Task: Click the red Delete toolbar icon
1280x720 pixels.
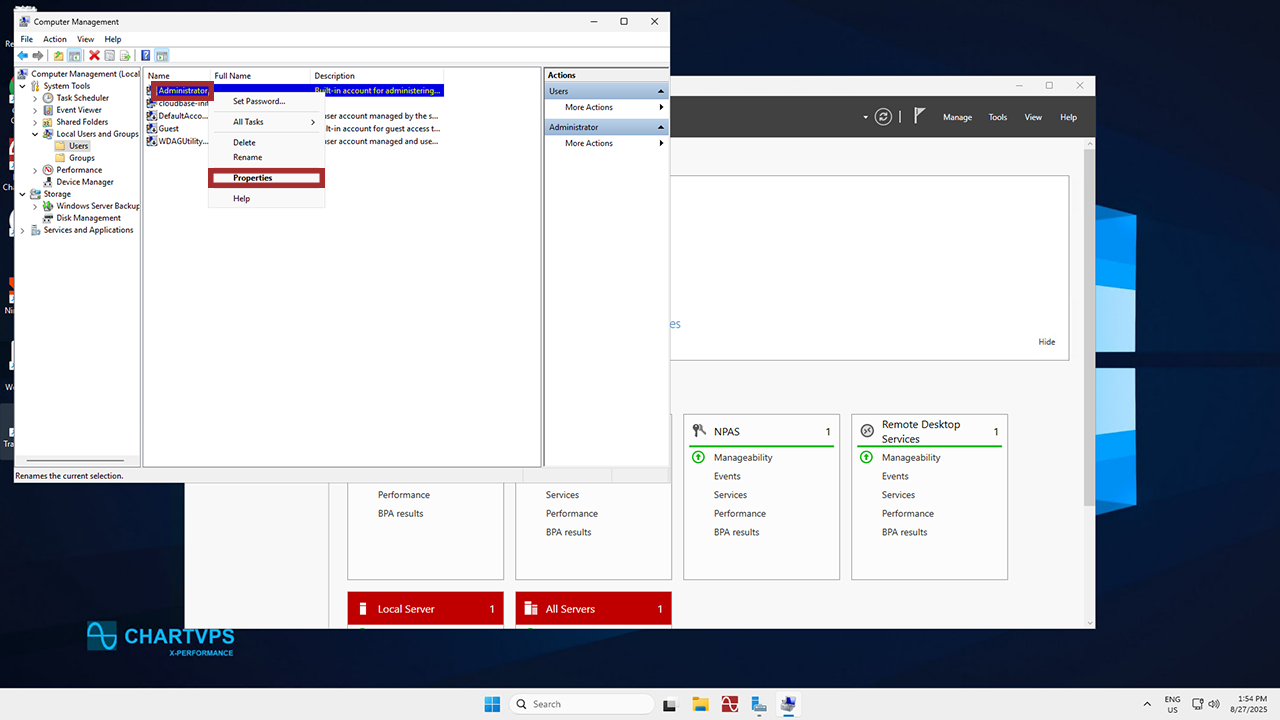Action: click(94, 56)
